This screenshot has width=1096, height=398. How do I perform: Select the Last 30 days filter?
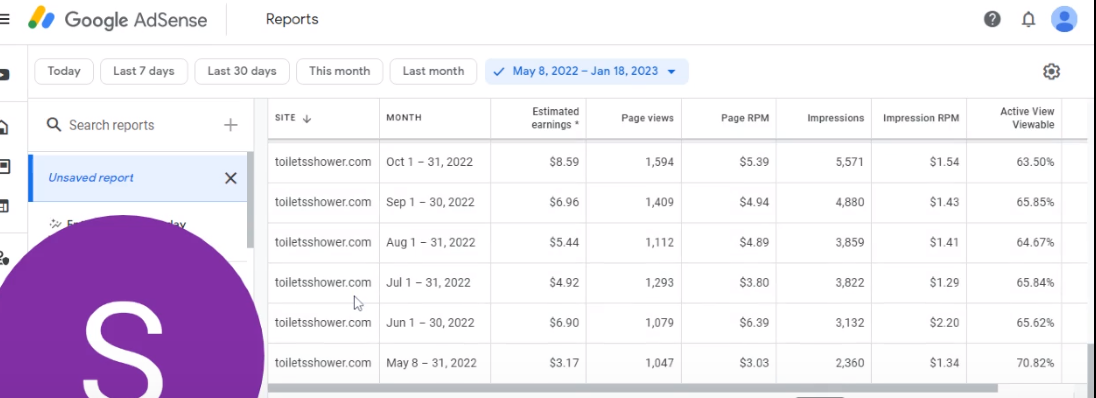242,71
